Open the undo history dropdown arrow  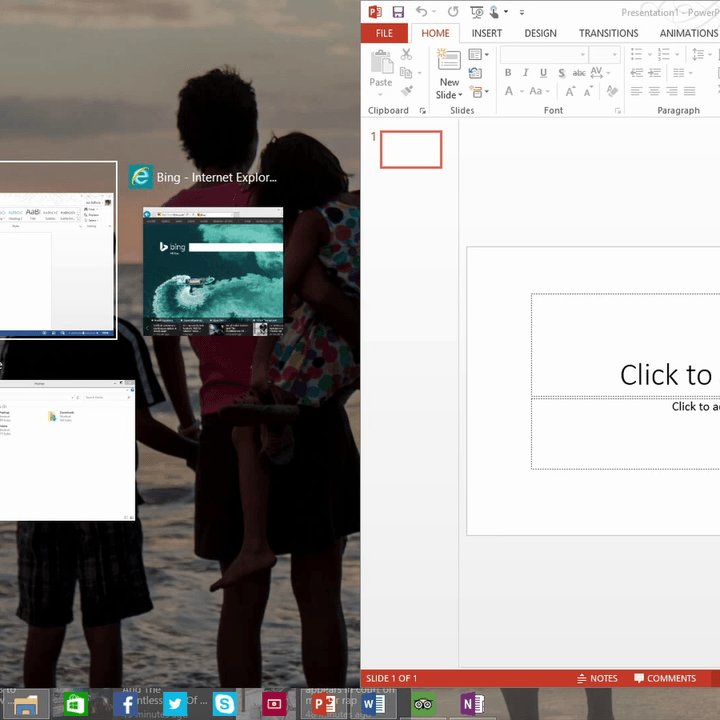[x=434, y=12]
